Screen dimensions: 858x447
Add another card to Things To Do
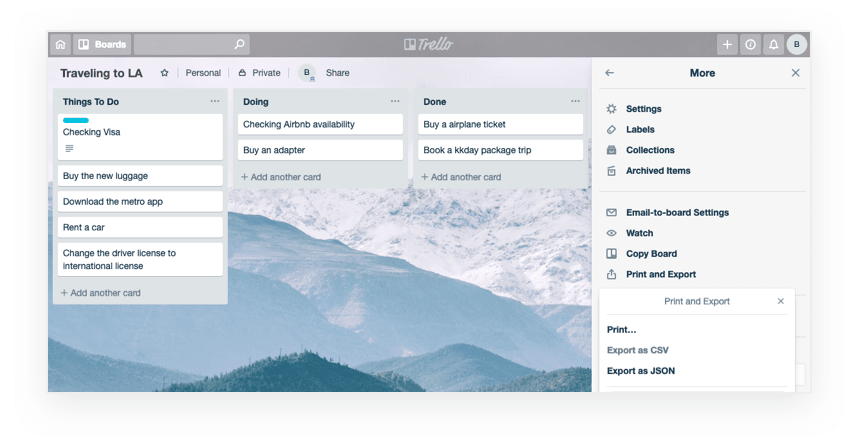[101, 293]
